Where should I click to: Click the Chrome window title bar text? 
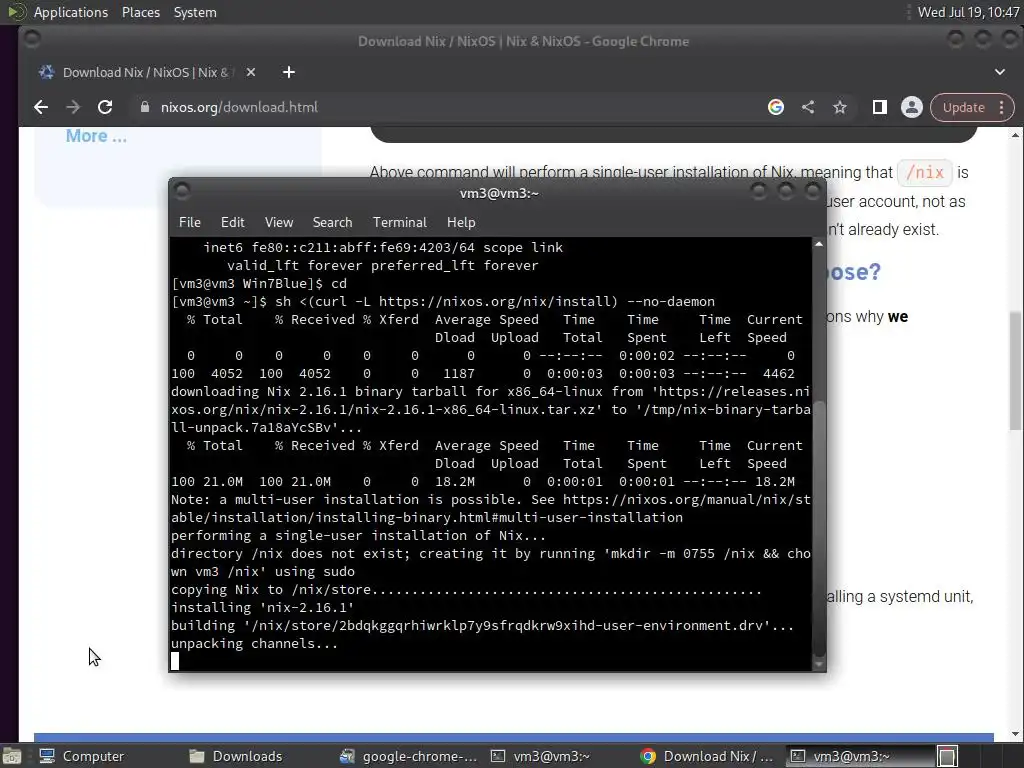[x=523, y=41]
